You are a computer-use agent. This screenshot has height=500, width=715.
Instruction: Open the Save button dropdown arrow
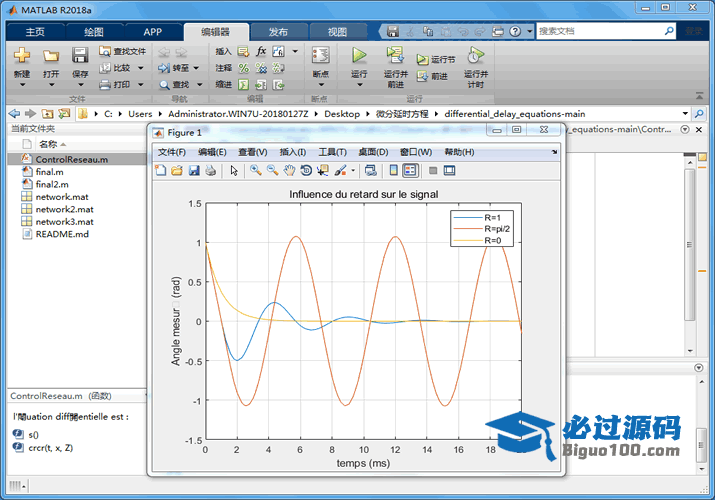tap(80, 85)
